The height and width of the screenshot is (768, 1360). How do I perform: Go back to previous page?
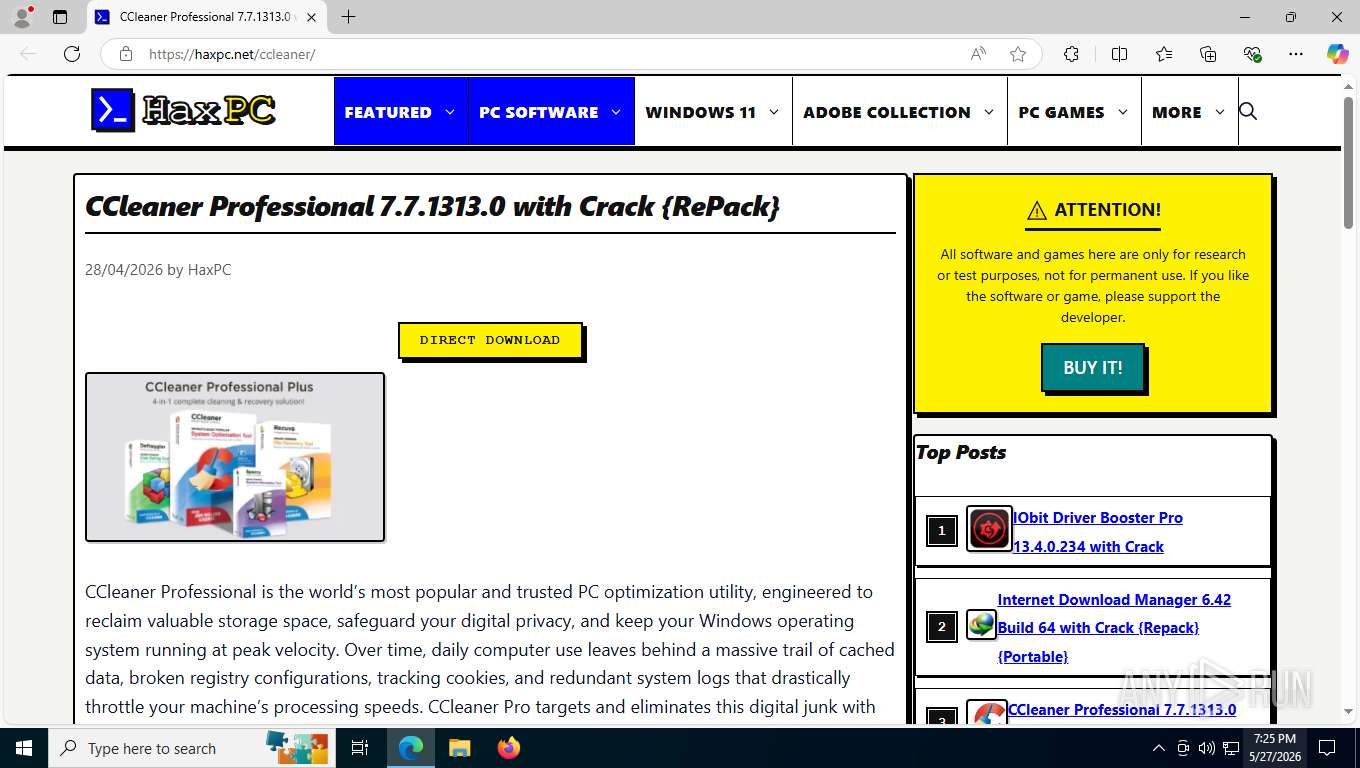click(28, 54)
